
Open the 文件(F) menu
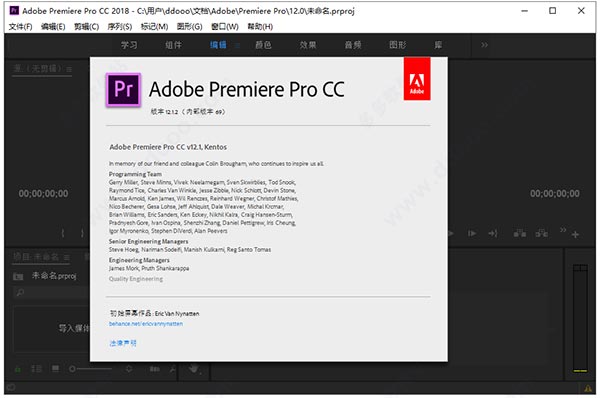click(20, 26)
